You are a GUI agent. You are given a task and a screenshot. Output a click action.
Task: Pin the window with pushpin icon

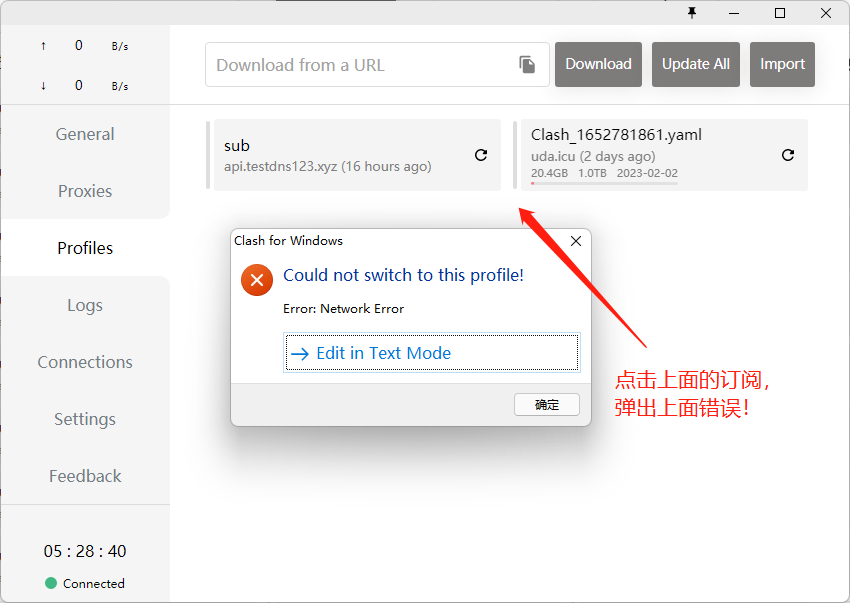[x=692, y=13]
